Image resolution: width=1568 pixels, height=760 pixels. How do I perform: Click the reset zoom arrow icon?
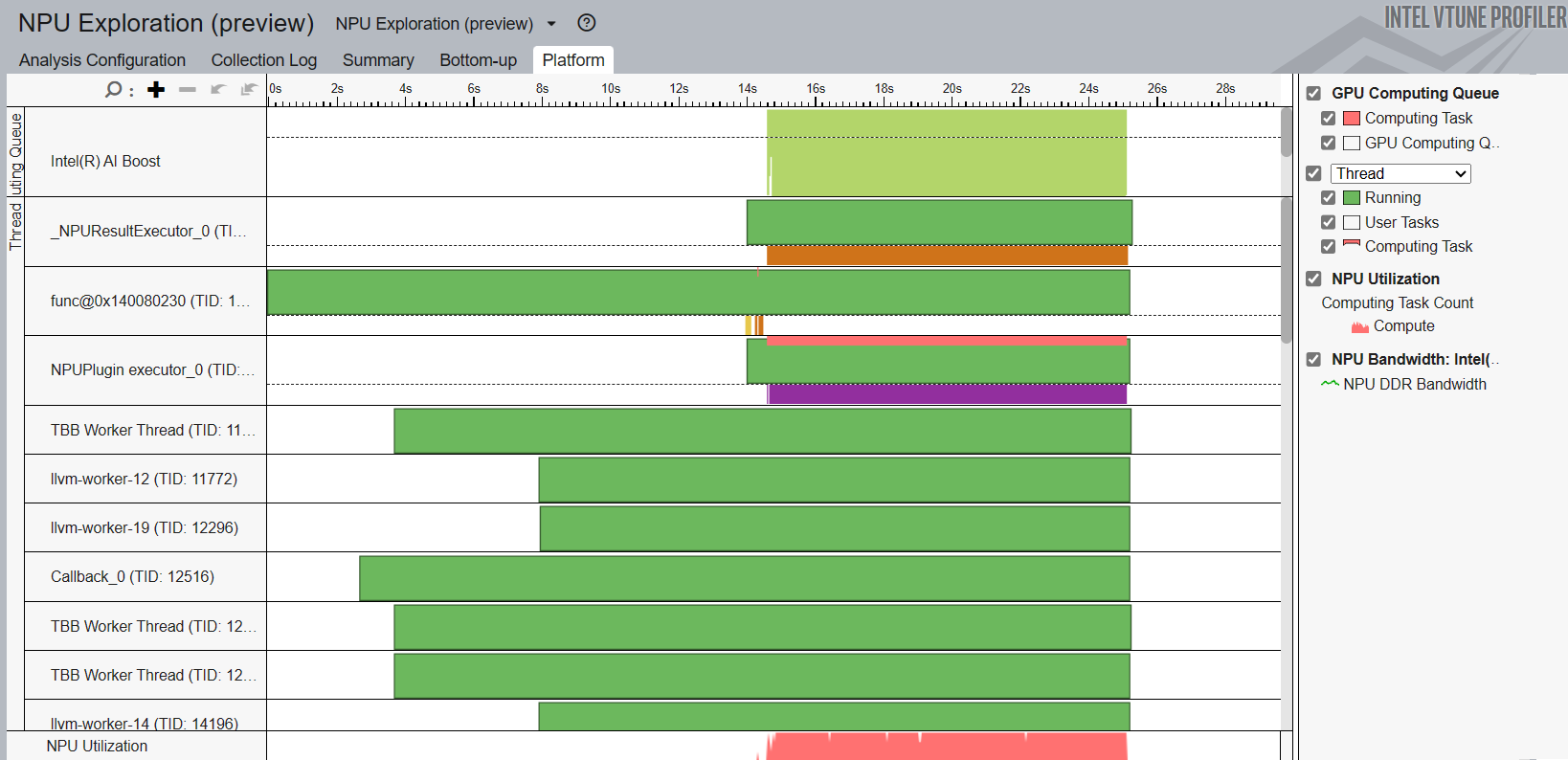[x=249, y=90]
